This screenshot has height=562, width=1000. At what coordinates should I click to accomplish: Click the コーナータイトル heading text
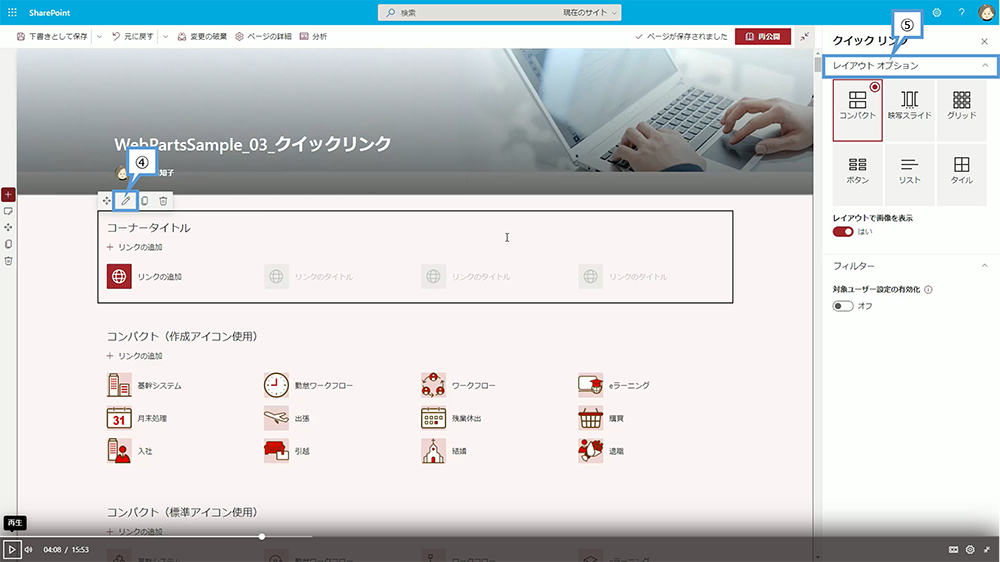click(149, 228)
